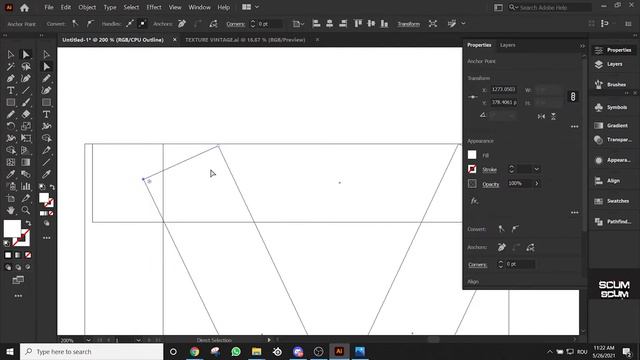Open the artboard navigation dropdown
Viewport: 640px width, 360px height.
pyautogui.click(x=138, y=340)
